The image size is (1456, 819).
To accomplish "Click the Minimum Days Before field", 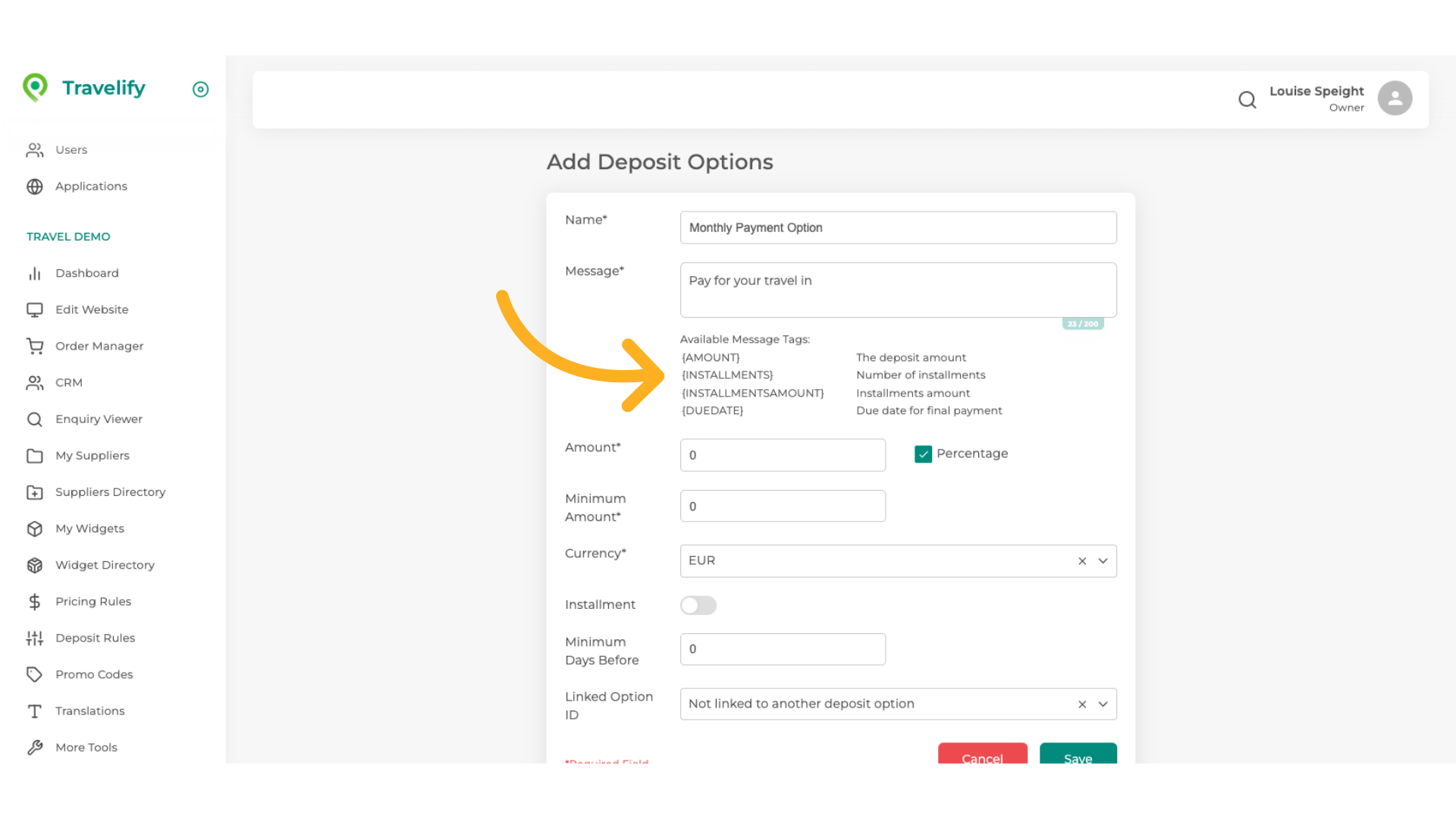I will 783,649.
